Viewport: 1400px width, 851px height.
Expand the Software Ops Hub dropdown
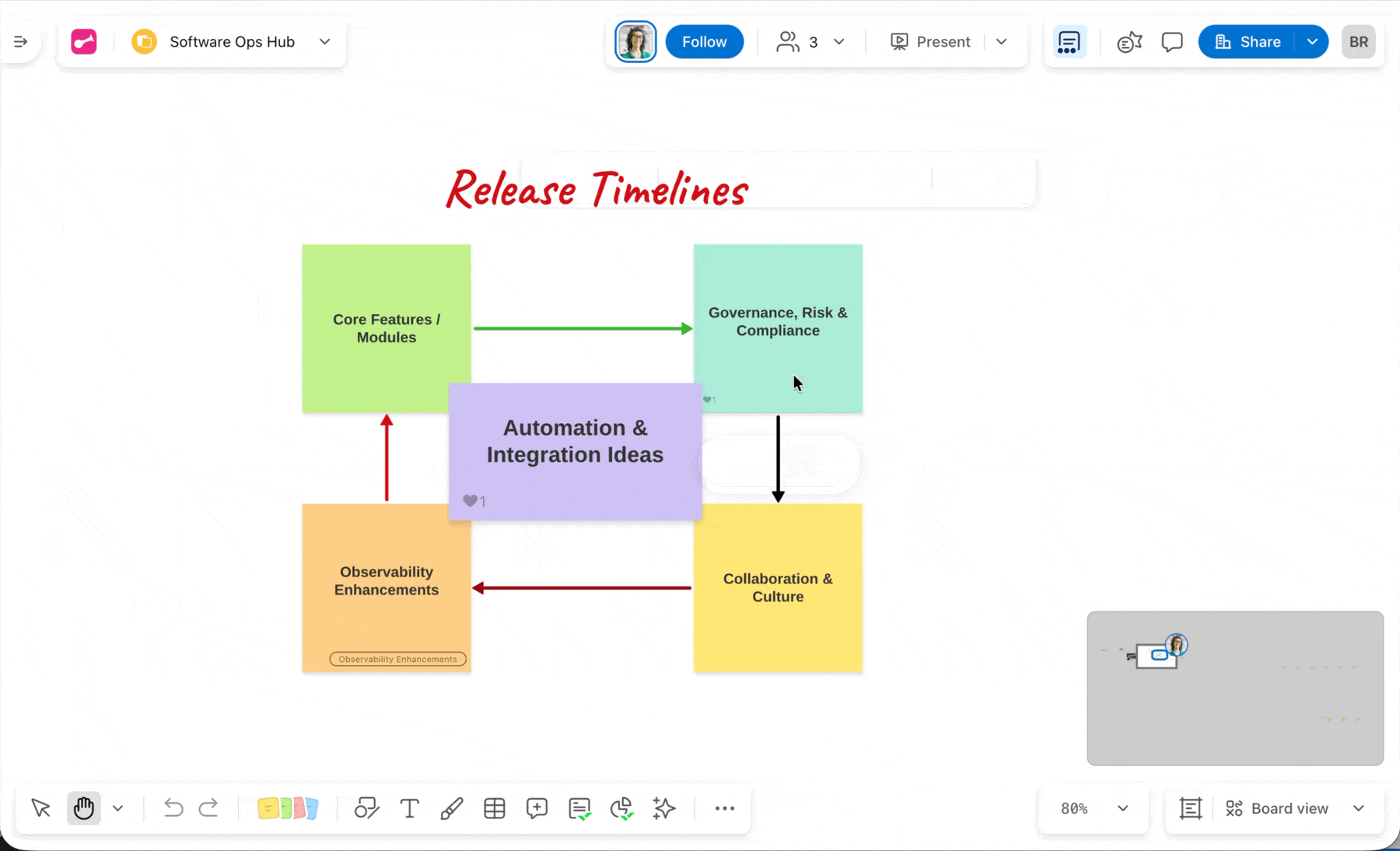click(325, 42)
